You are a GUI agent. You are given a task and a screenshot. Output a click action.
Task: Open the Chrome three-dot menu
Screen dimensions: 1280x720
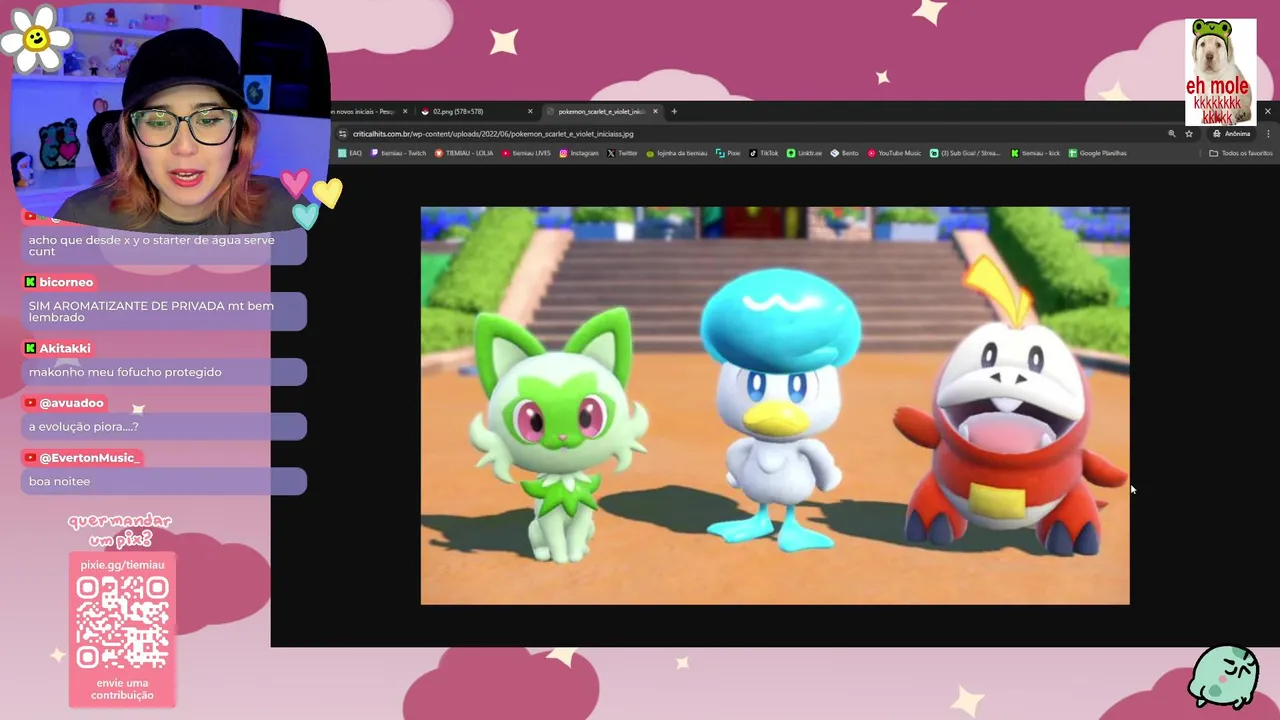[x=1268, y=133]
